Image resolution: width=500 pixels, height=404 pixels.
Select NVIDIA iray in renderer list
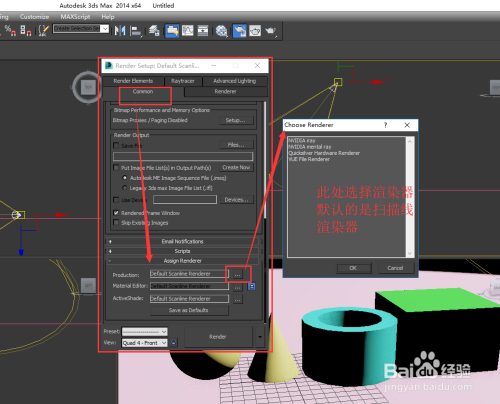pyautogui.click(x=302, y=140)
